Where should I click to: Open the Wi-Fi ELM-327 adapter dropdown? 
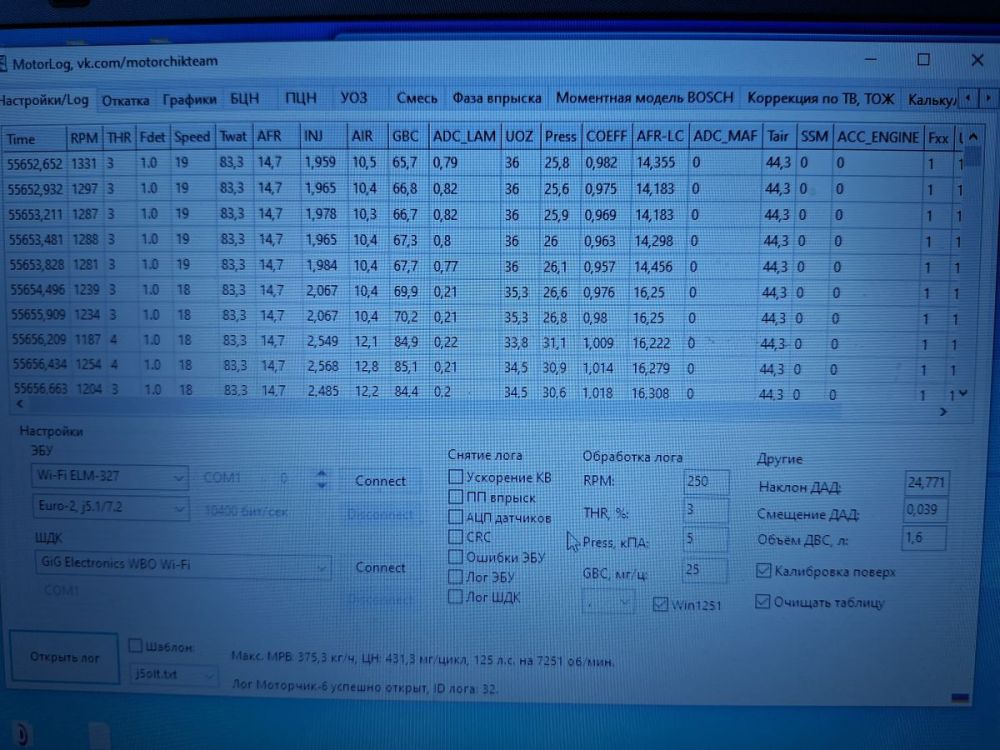click(110, 476)
